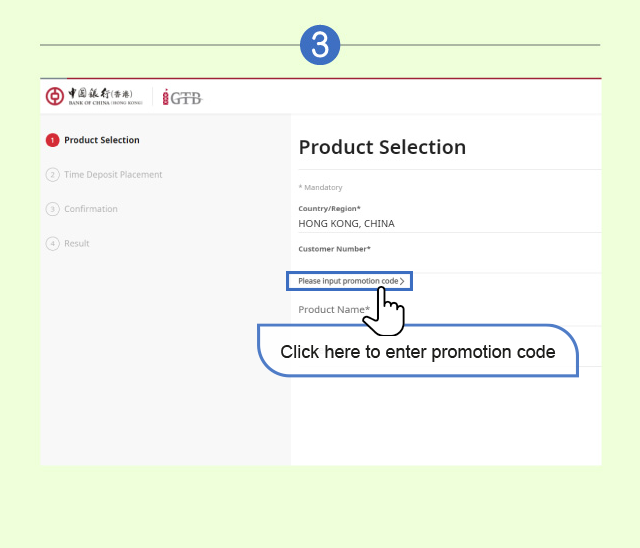The image size is (640, 548).
Task: Click the step 2 circle icon
Action: tap(53, 175)
